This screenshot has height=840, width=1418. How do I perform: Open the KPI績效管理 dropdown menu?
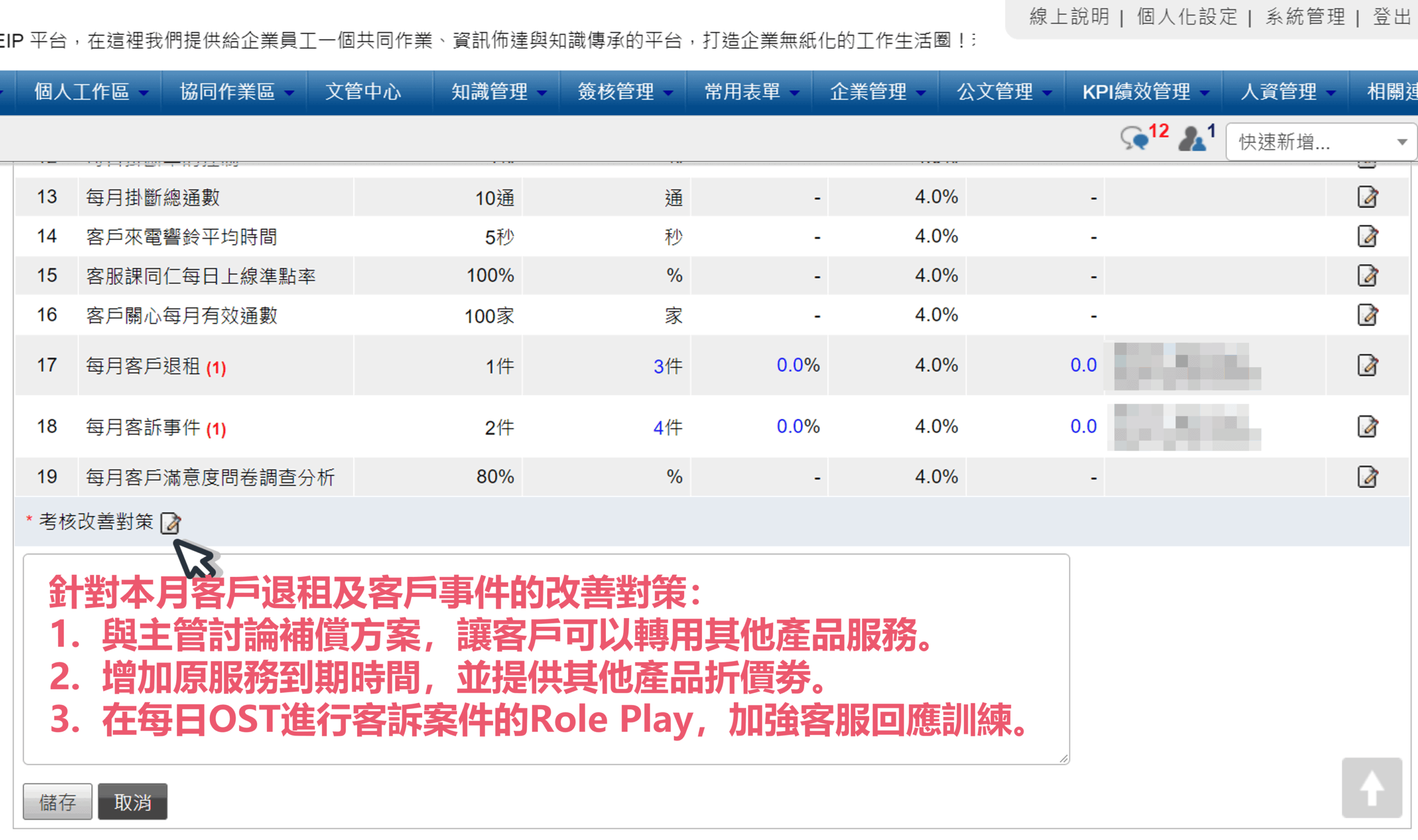pyautogui.click(x=1143, y=92)
